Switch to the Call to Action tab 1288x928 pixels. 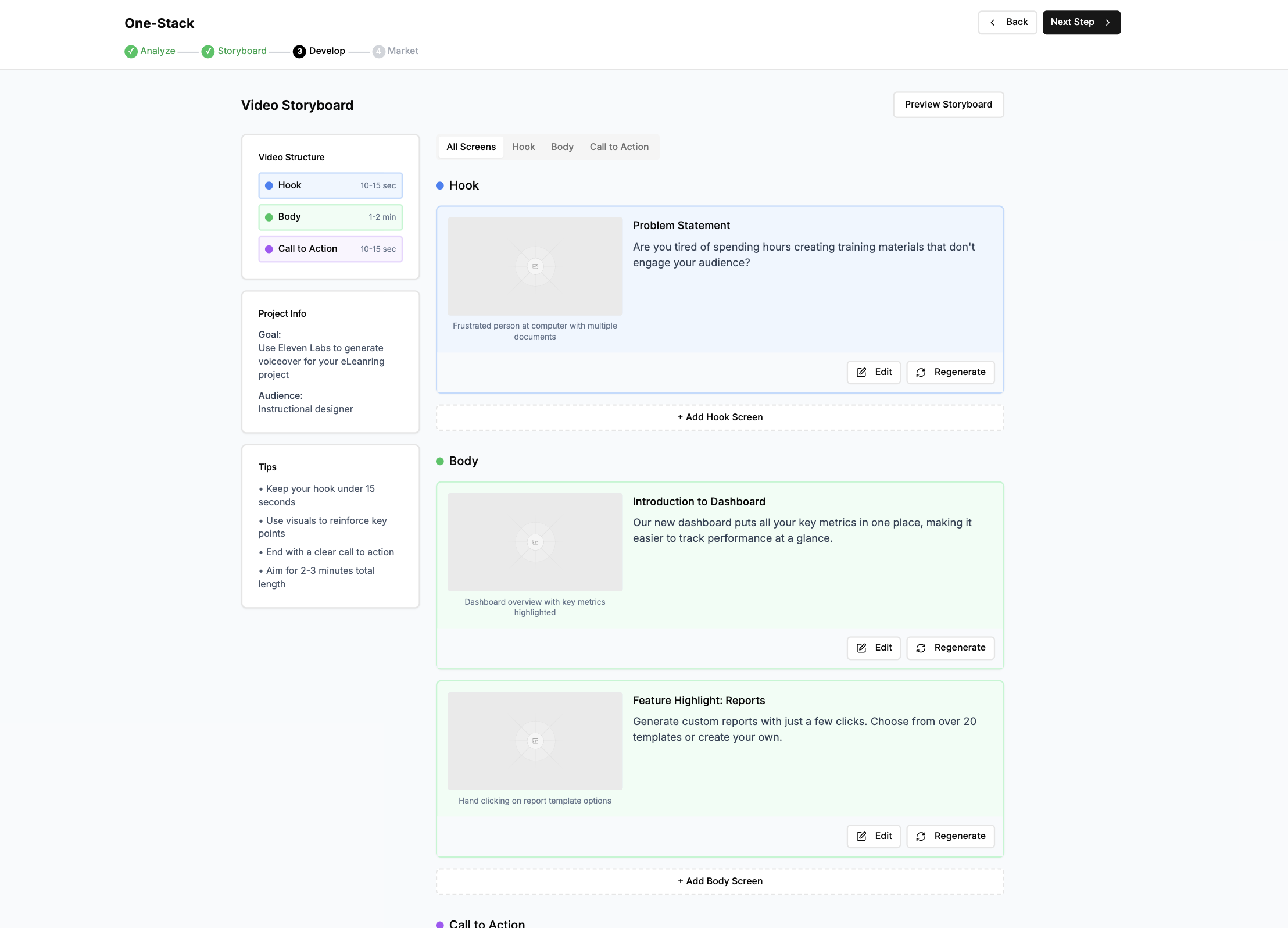pyautogui.click(x=619, y=147)
